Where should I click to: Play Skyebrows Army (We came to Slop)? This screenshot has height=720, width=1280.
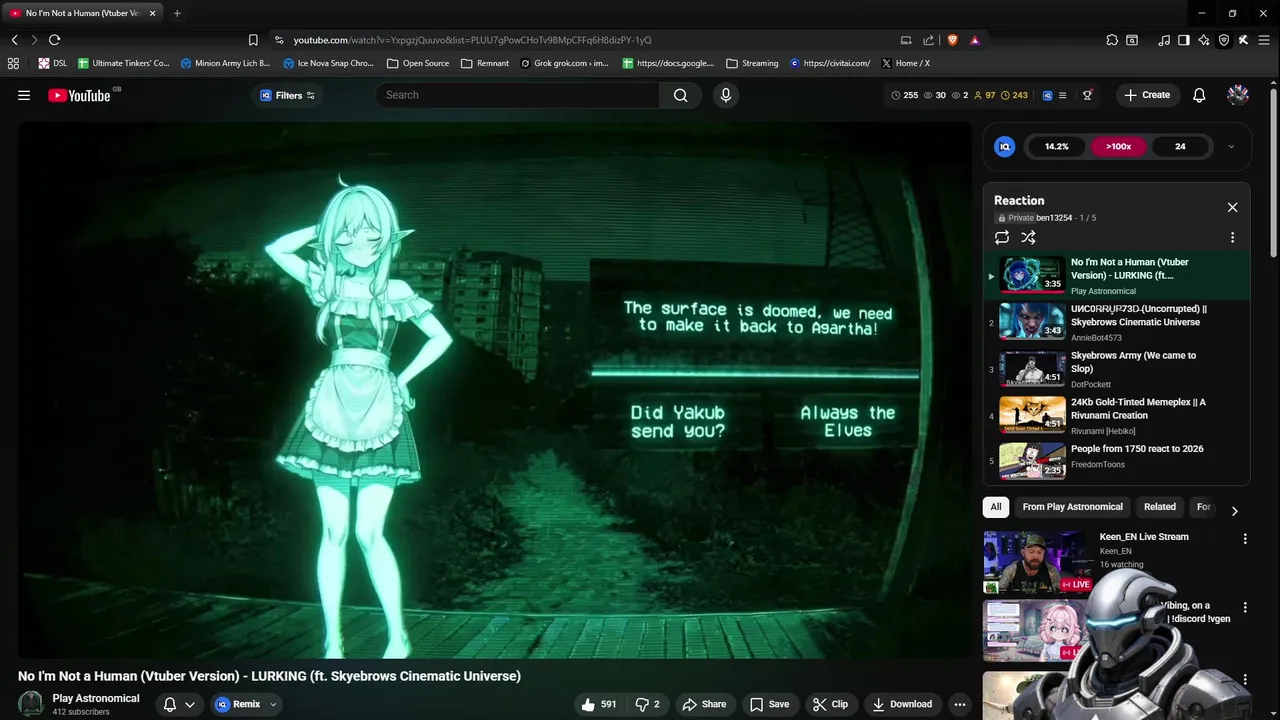(1116, 369)
